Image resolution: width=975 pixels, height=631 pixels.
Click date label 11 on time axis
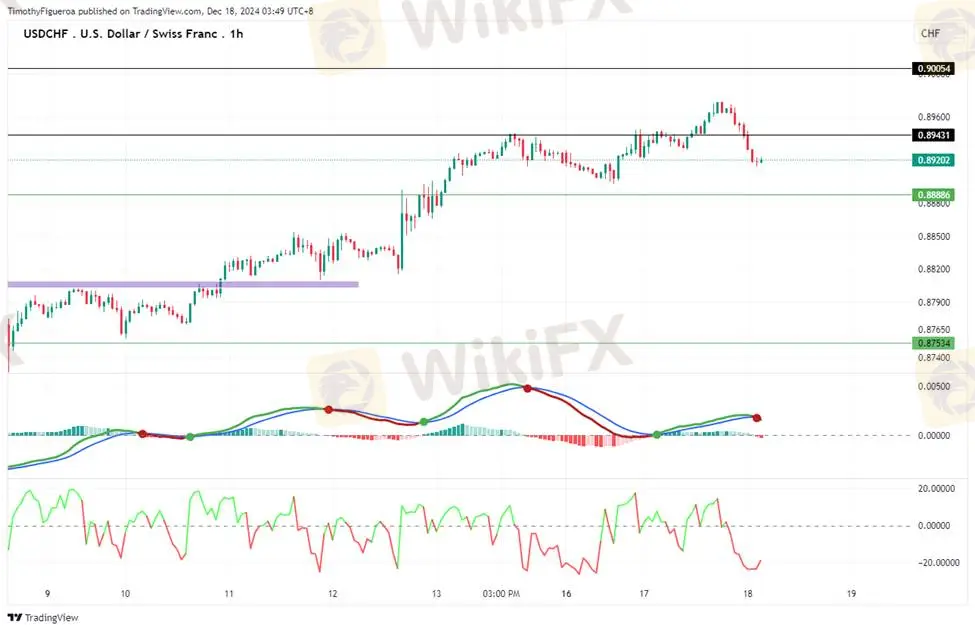pyautogui.click(x=229, y=594)
